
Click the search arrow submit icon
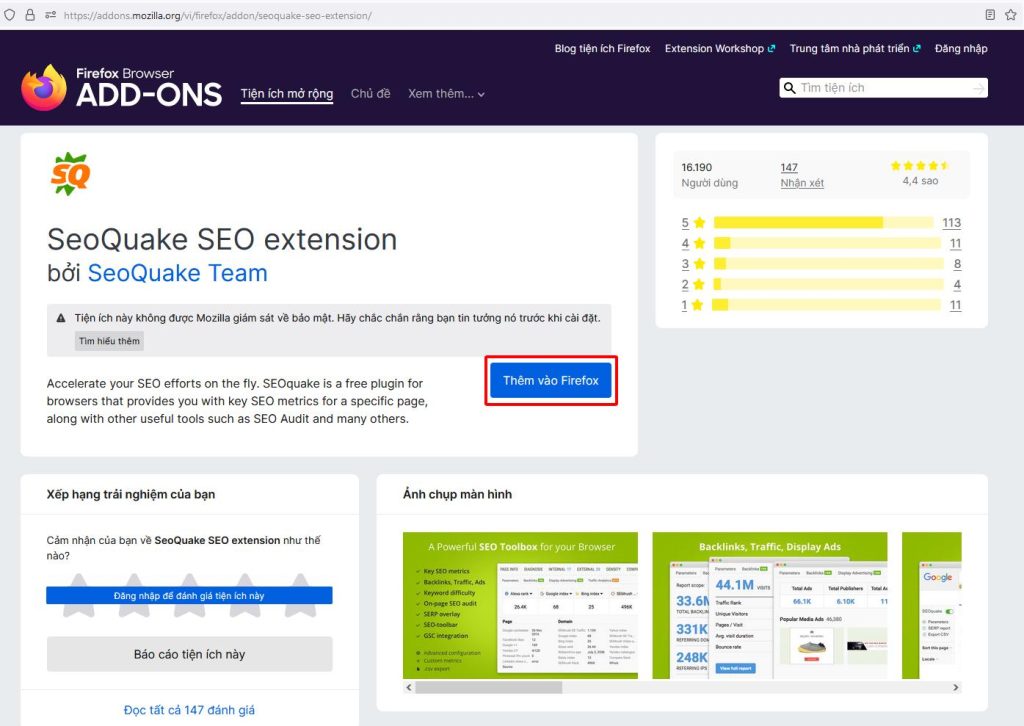tap(977, 88)
